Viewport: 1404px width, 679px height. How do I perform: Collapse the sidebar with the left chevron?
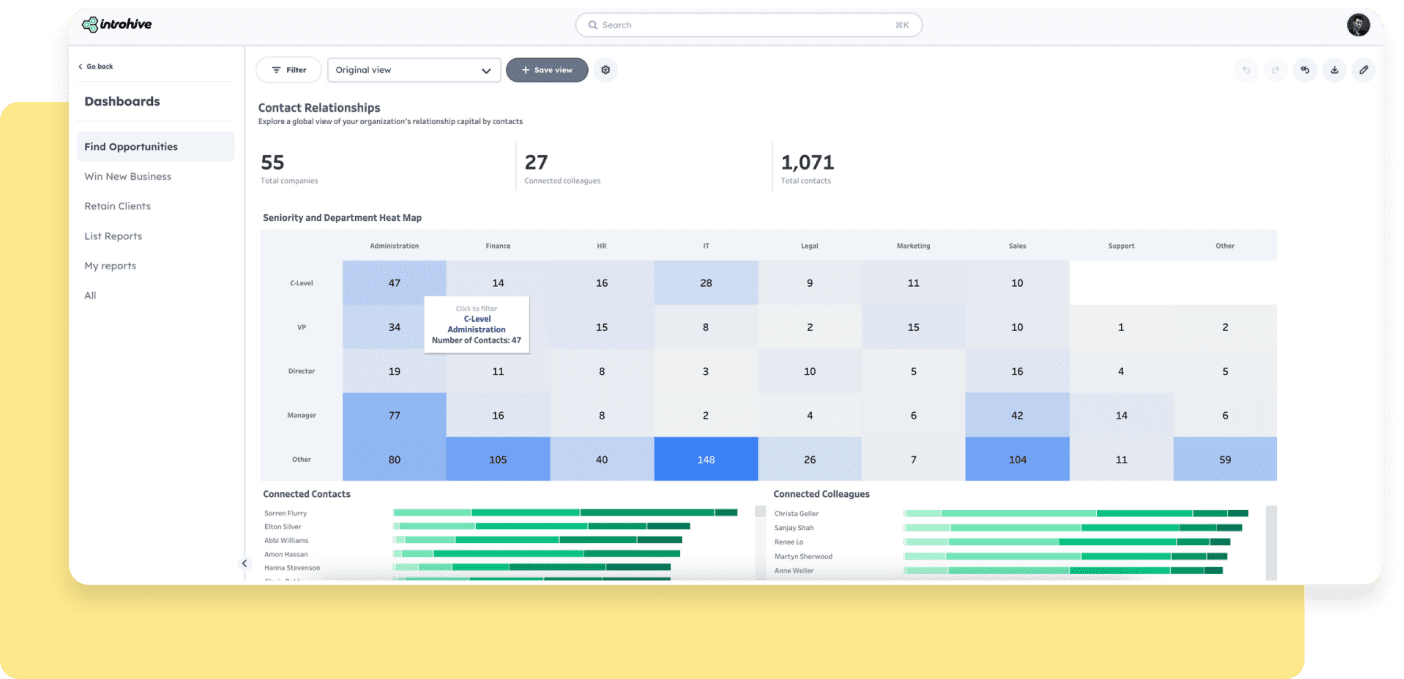[x=244, y=563]
